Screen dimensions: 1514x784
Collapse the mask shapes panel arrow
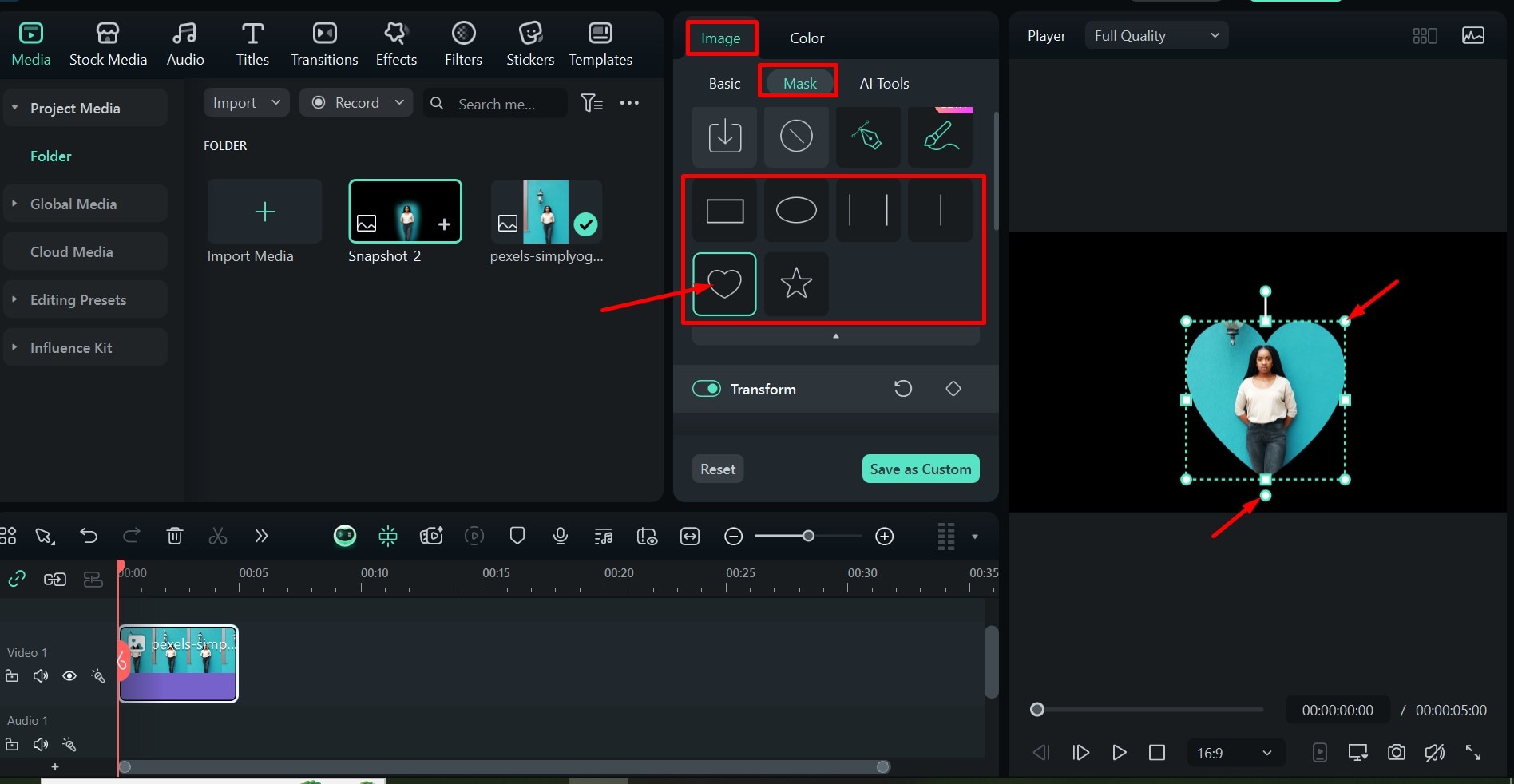pos(836,336)
